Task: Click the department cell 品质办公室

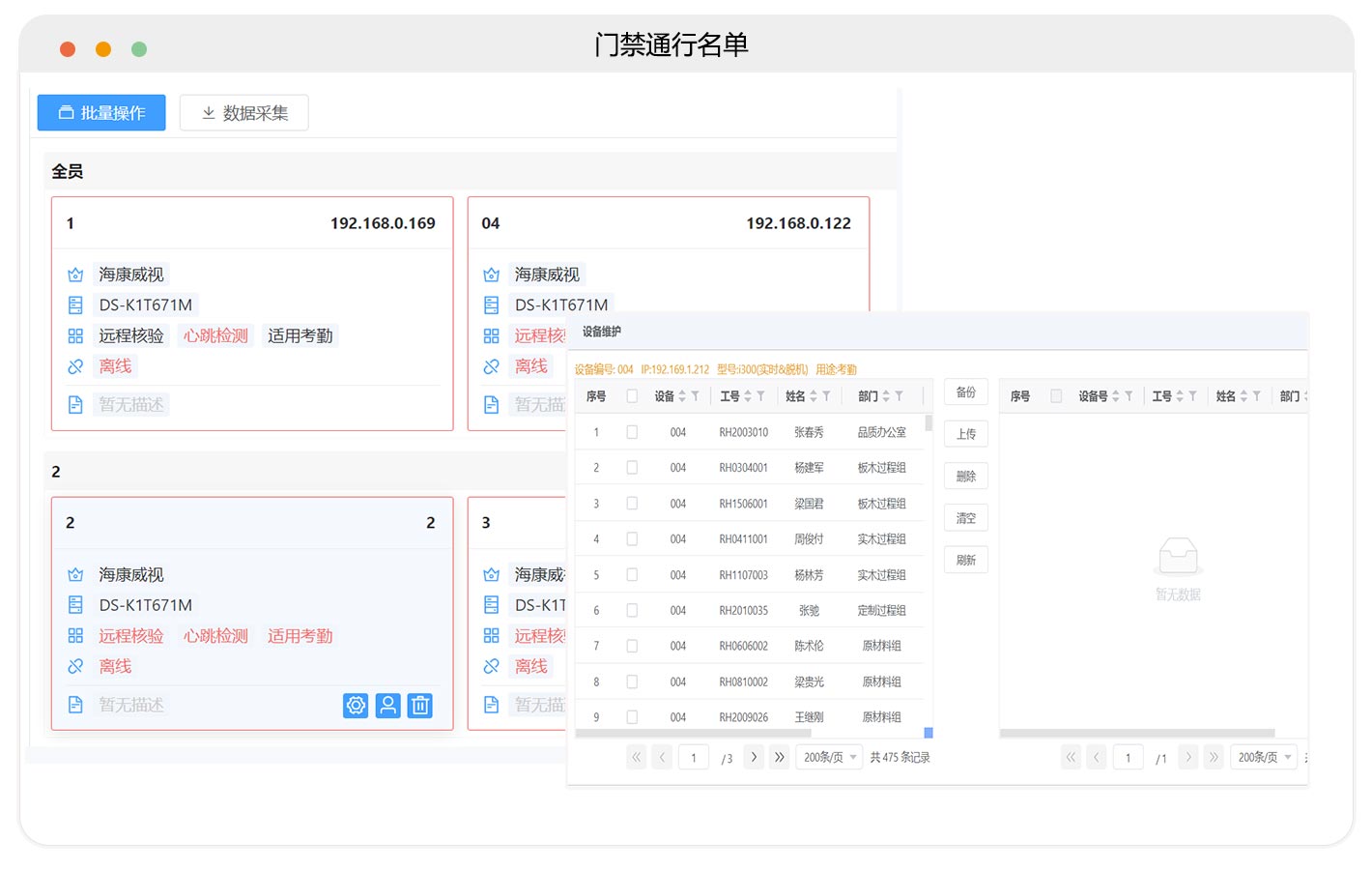Action: pos(882,432)
